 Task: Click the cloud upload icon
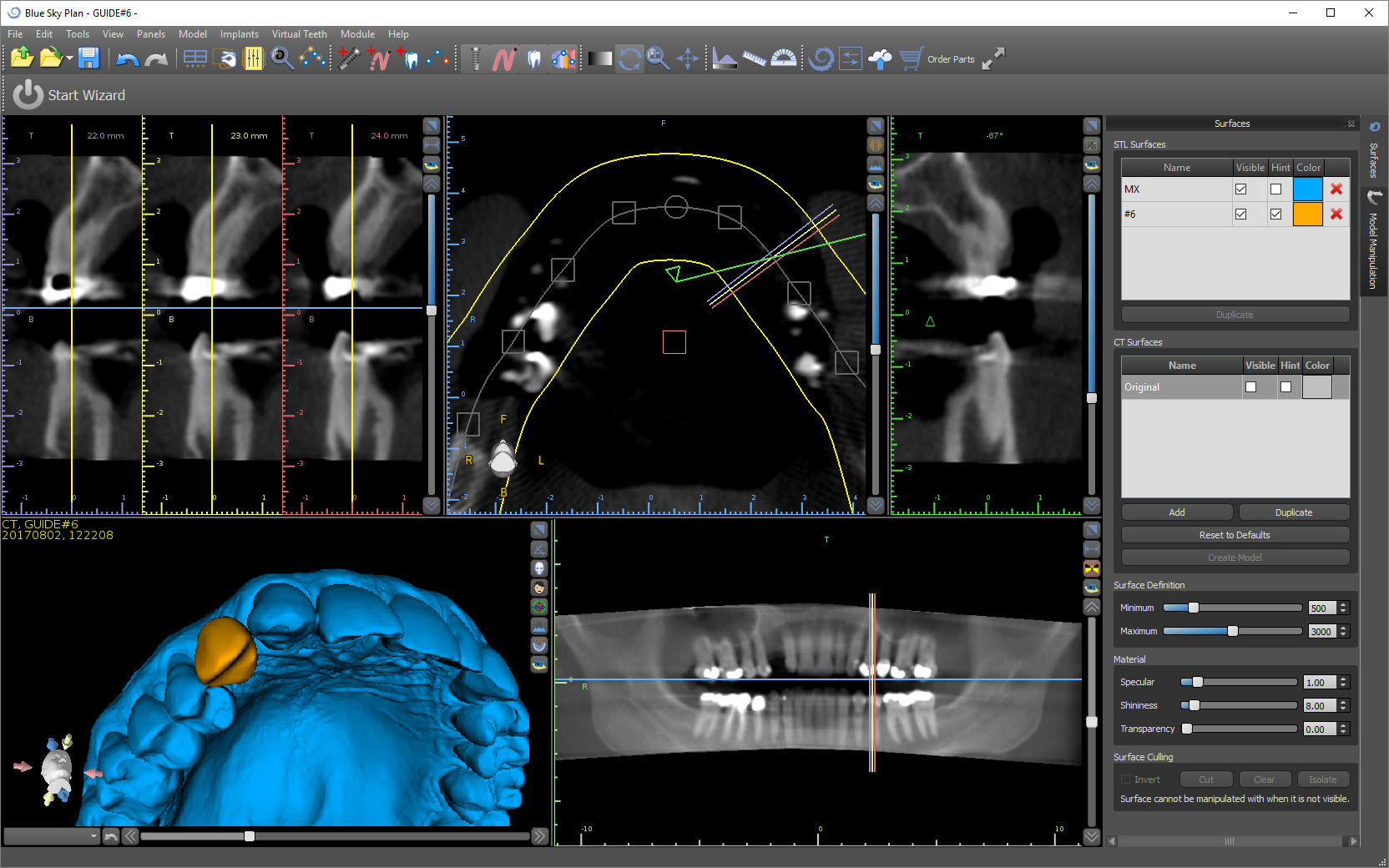(880, 58)
